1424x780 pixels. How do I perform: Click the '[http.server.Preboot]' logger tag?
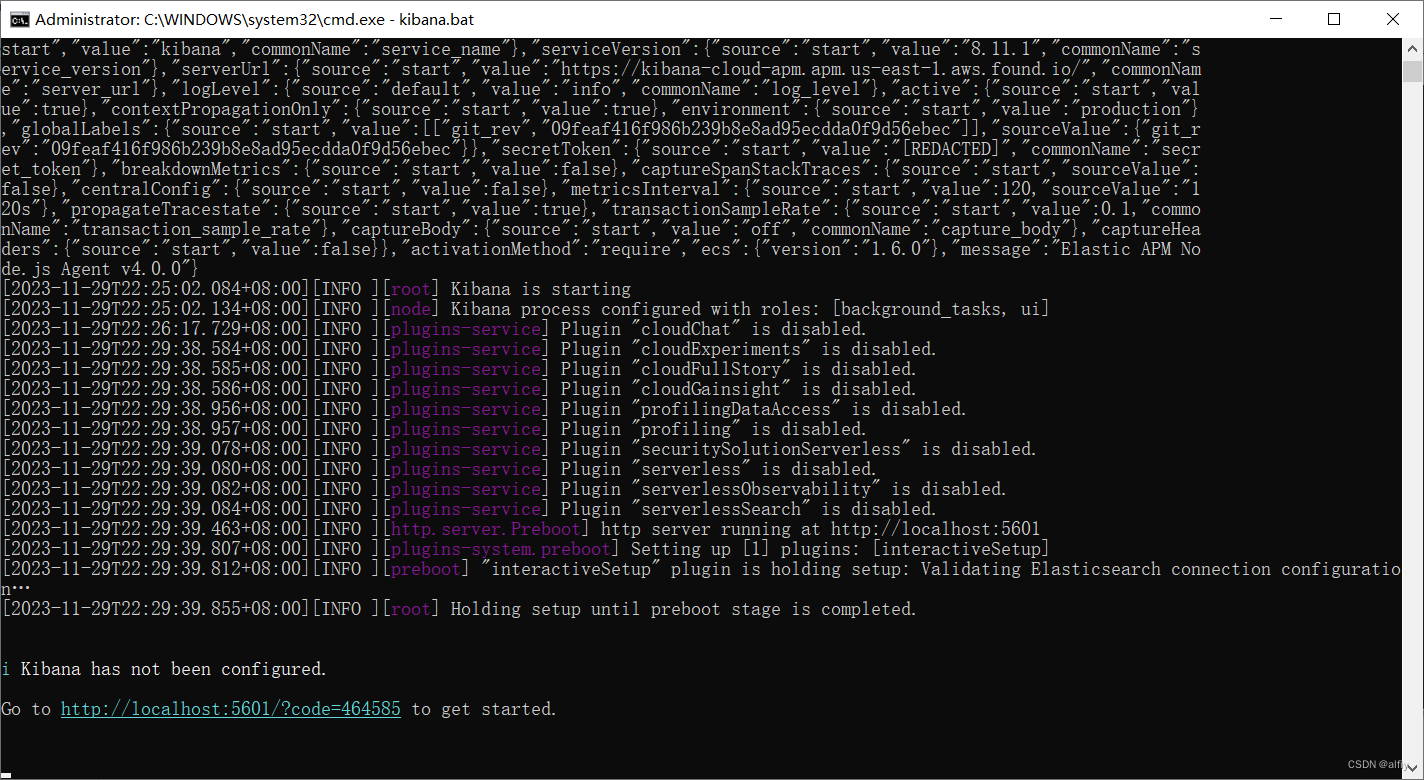(486, 529)
